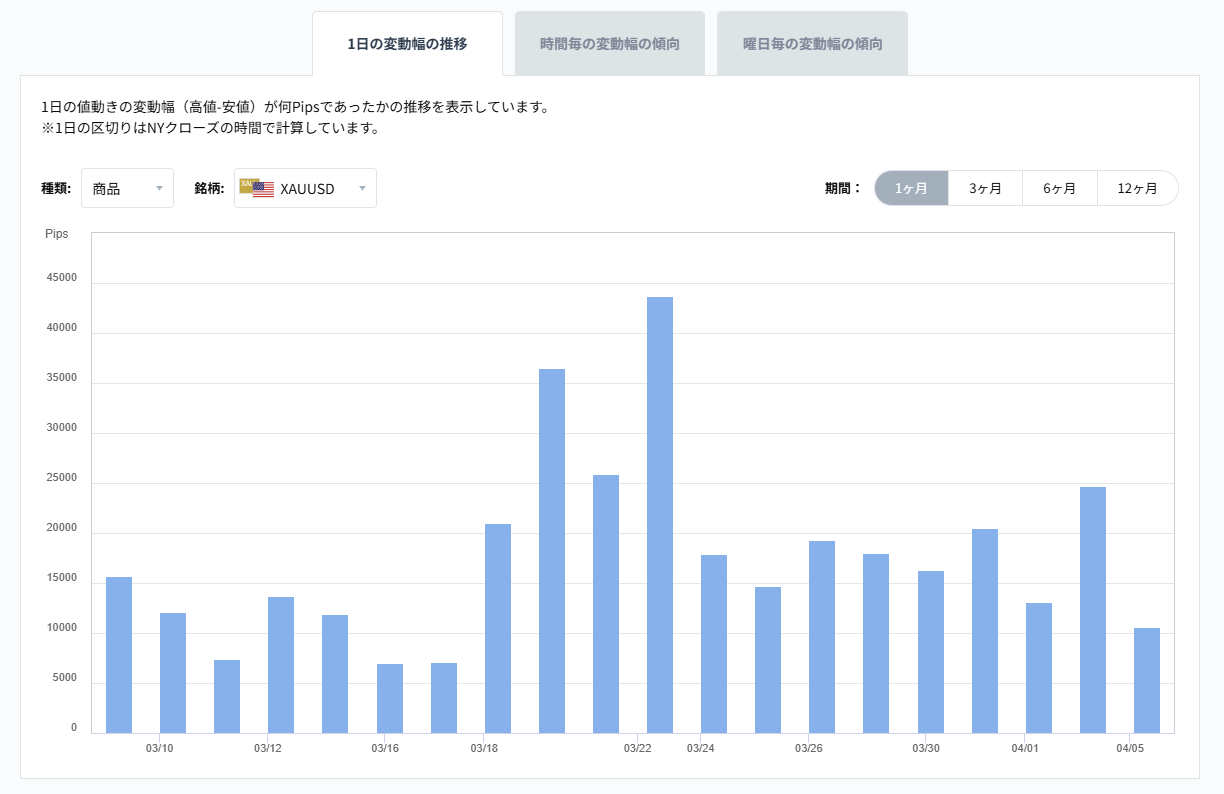Click the 03/10 date axis label

coord(159,747)
